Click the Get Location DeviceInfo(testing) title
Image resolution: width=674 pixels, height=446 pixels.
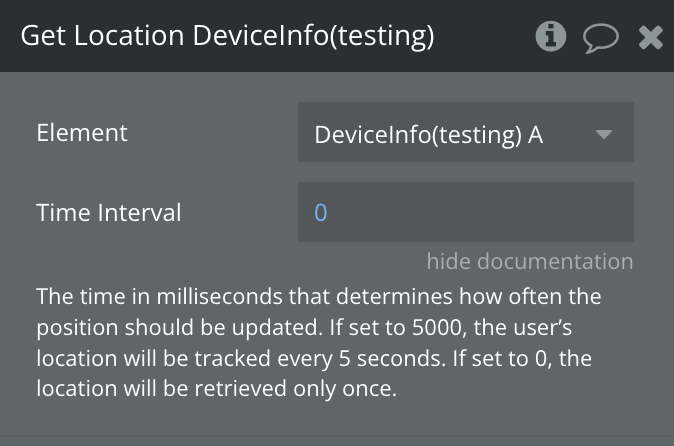(x=227, y=37)
